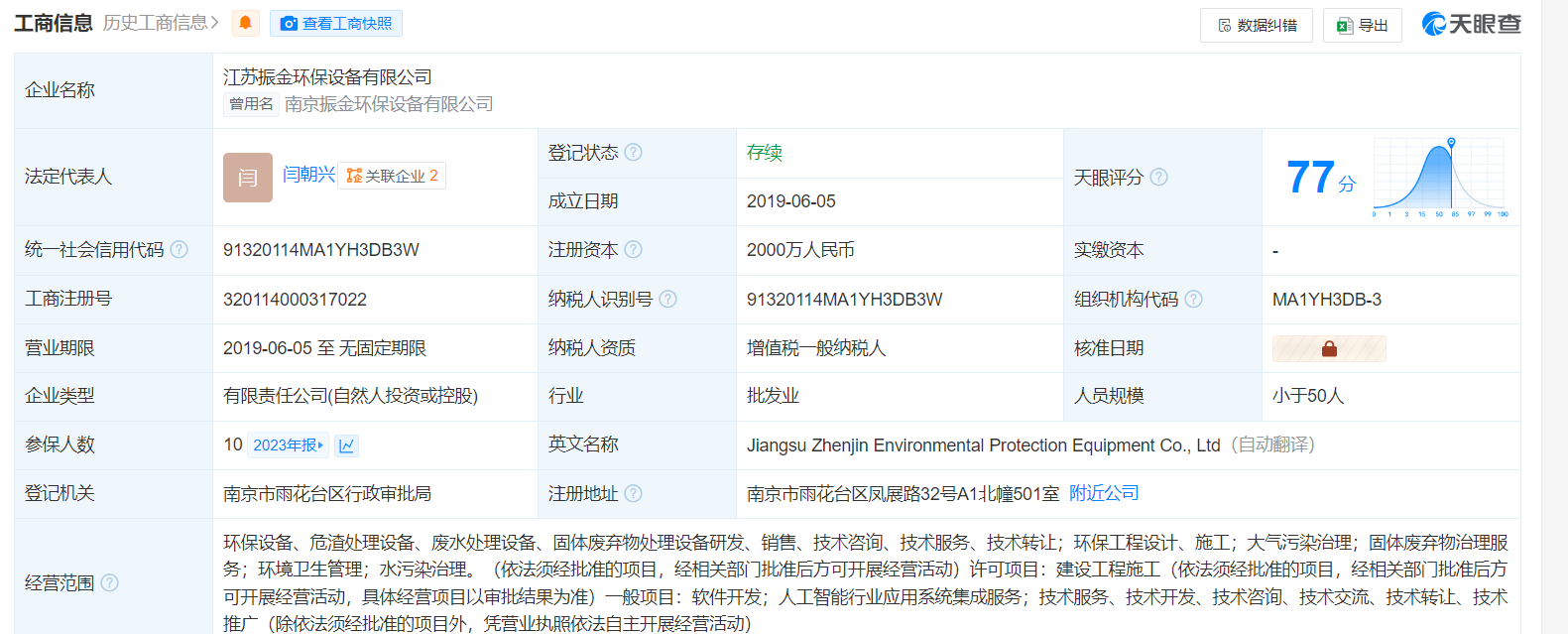Click the 77 分 score value
Image resolution: width=1568 pixels, height=634 pixels.
pyautogui.click(x=1320, y=178)
